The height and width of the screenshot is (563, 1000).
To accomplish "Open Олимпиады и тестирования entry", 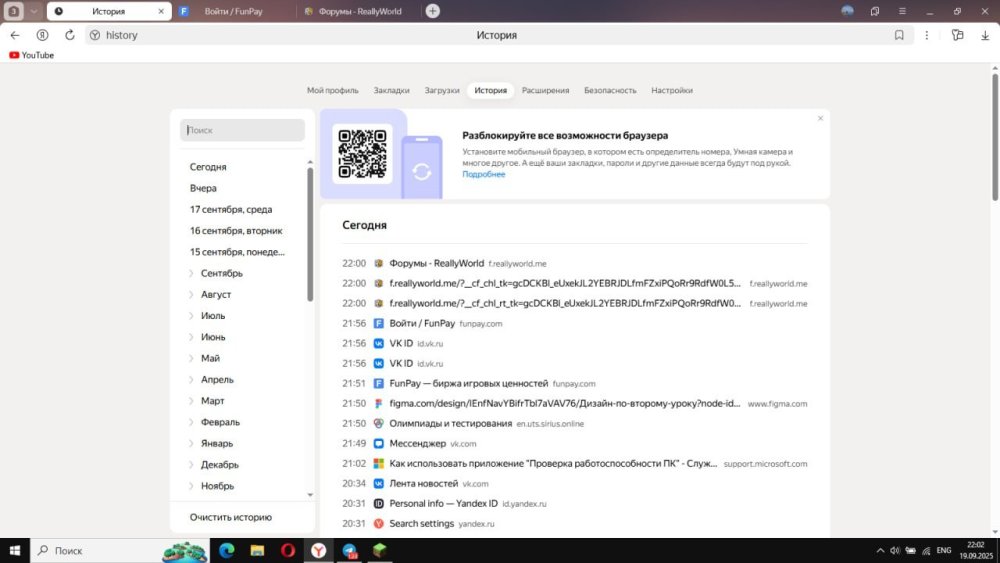I will (451, 423).
